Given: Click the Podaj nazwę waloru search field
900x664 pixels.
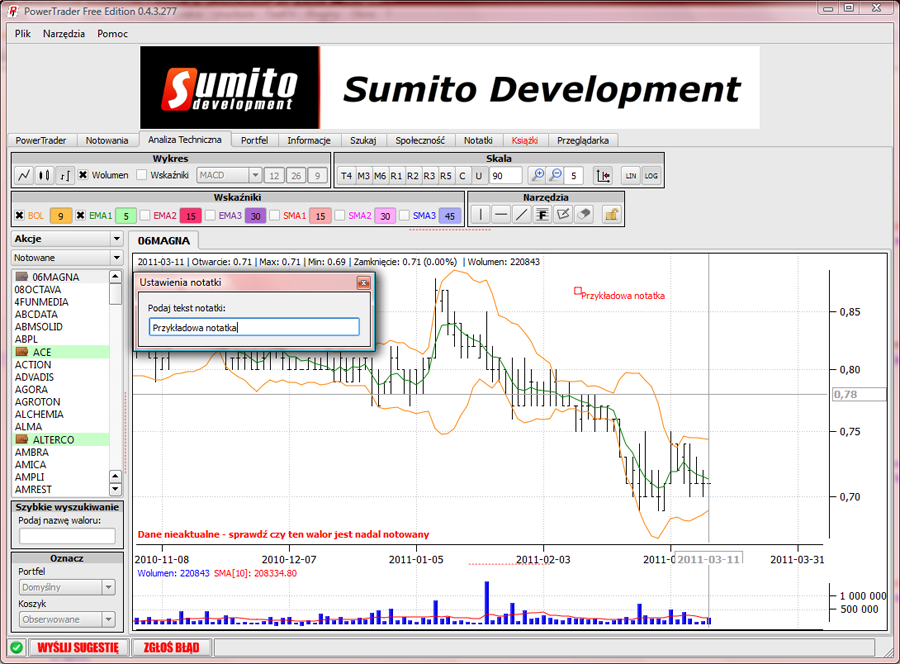Looking at the screenshot, I should 67,536.
